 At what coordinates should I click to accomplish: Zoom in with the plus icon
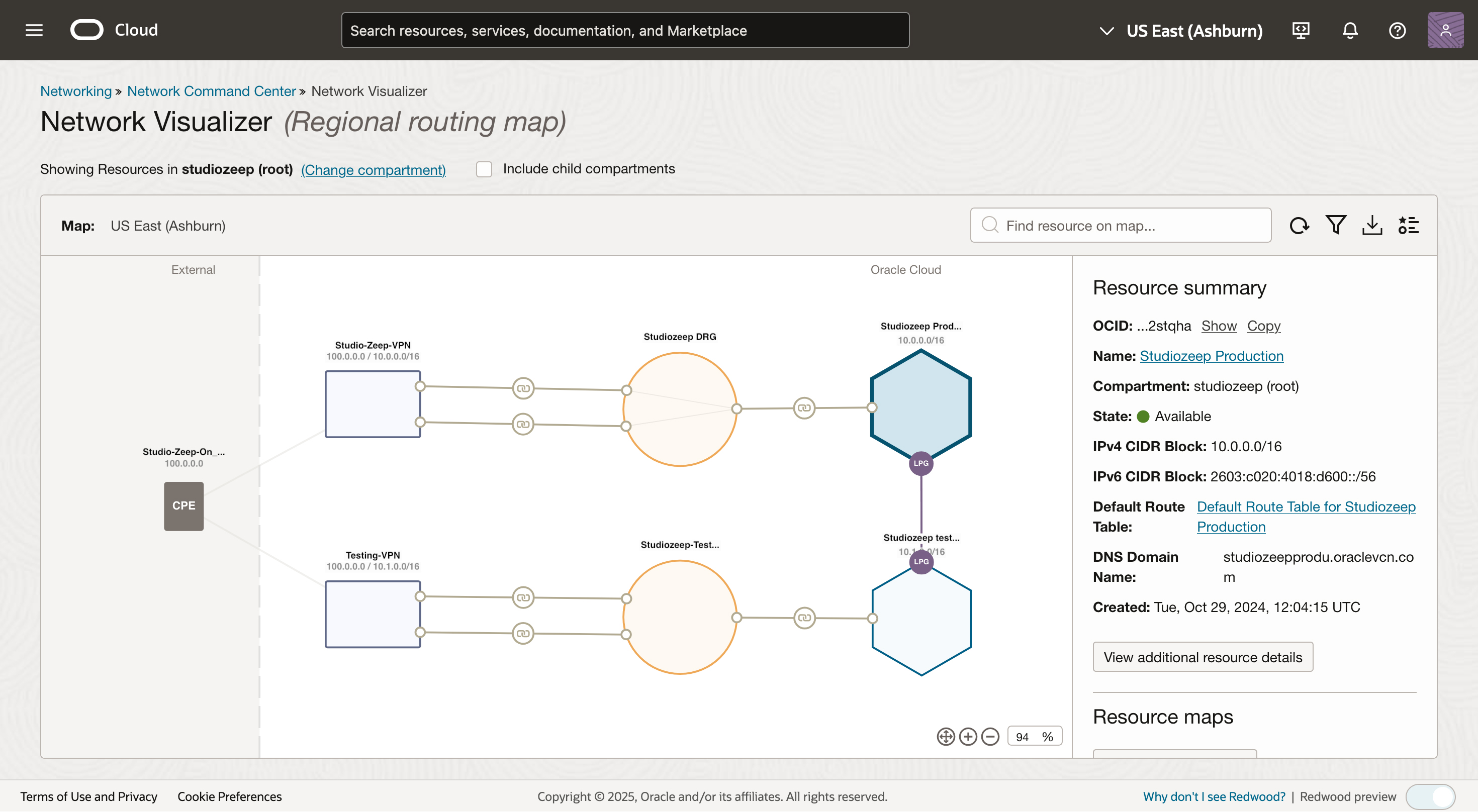click(968, 737)
